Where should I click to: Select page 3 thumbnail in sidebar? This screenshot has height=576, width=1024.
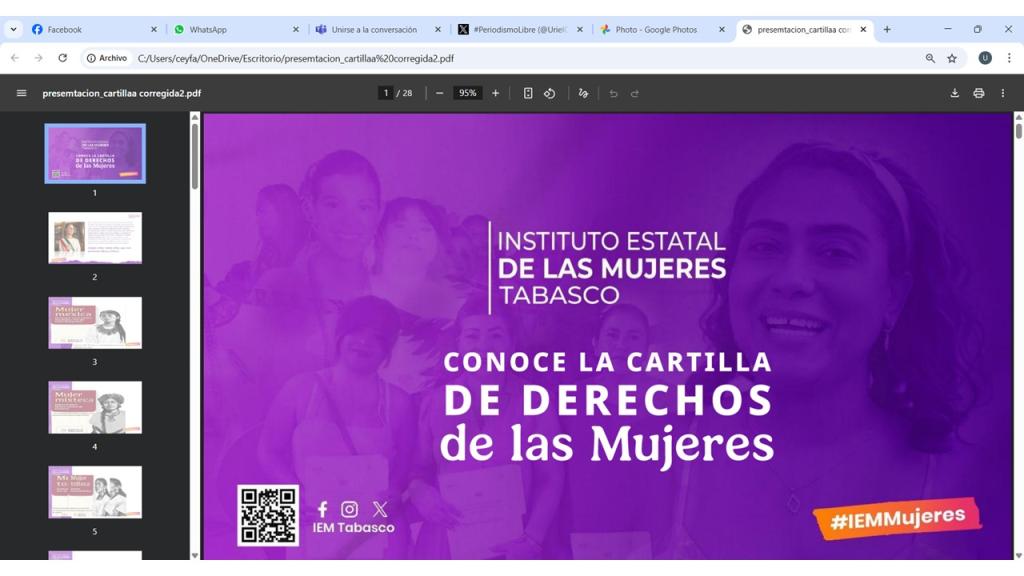coord(95,323)
